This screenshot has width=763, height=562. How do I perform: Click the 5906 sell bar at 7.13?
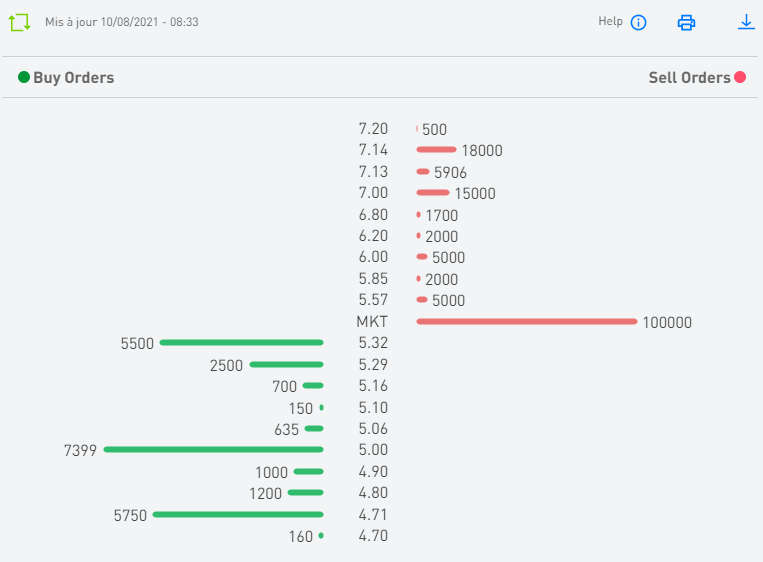point(423,171)
